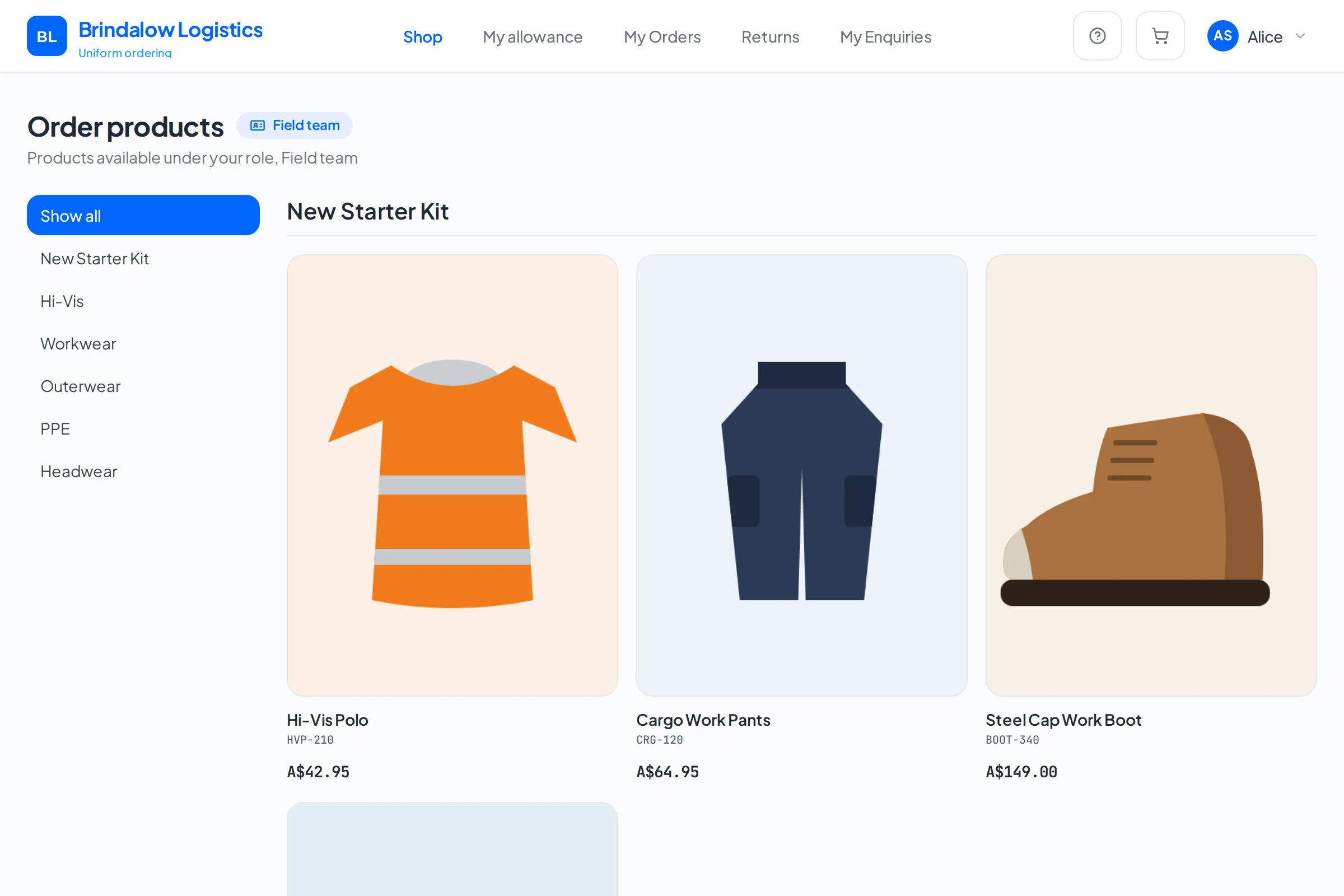Image resolution: width=1344 pixels, height=896 pixels.
Task: Filter by Hi-Vis category
Action: (143, 301)
